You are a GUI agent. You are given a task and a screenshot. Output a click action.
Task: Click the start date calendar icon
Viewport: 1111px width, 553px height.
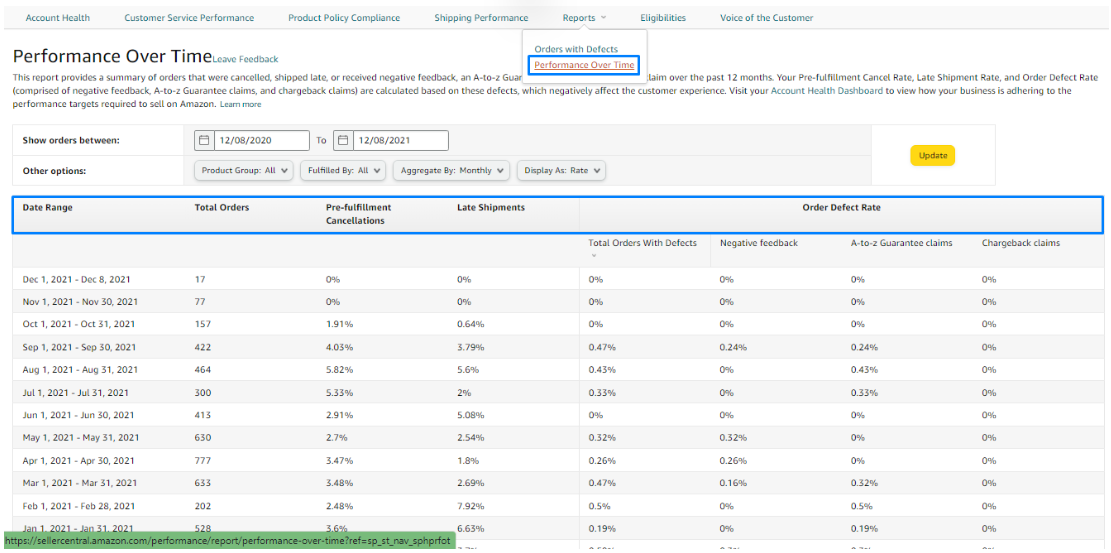coord(204,141)
